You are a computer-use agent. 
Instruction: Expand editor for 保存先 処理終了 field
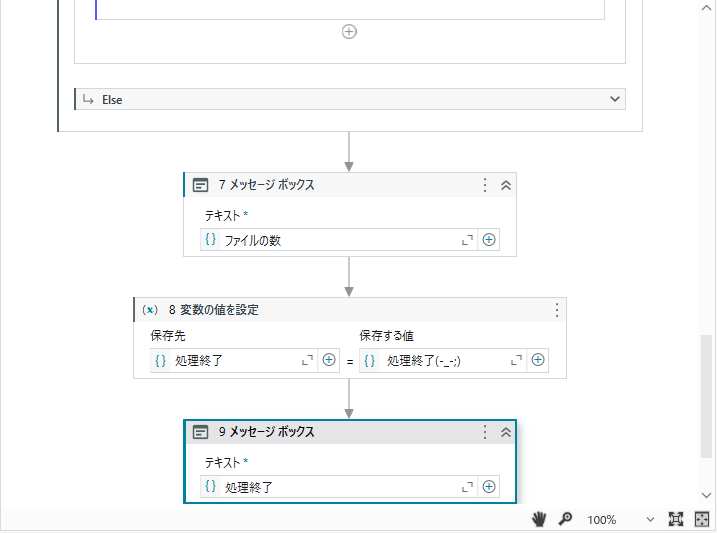(307, 361)
